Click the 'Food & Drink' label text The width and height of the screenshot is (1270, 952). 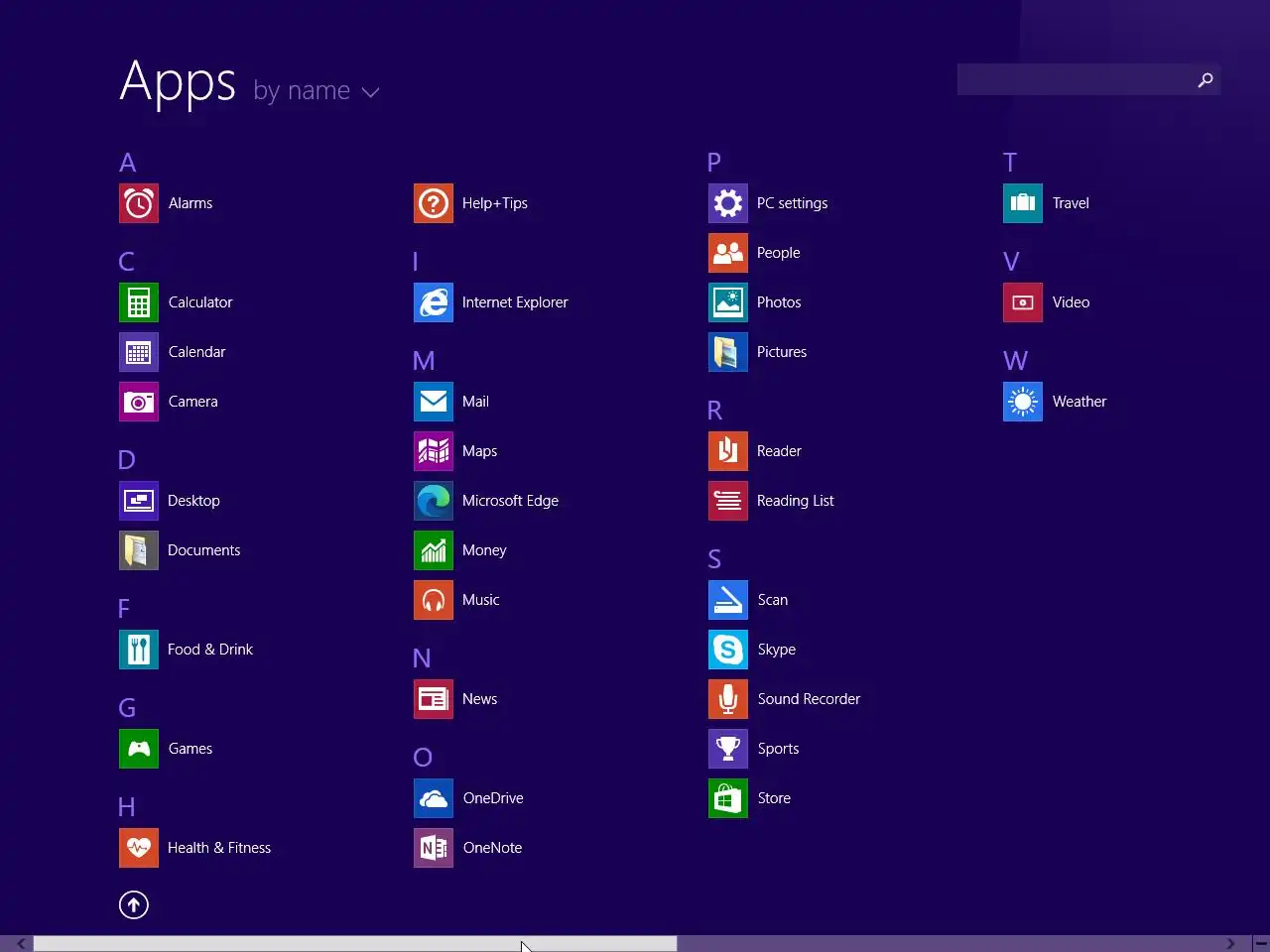(x=210, y=650)
